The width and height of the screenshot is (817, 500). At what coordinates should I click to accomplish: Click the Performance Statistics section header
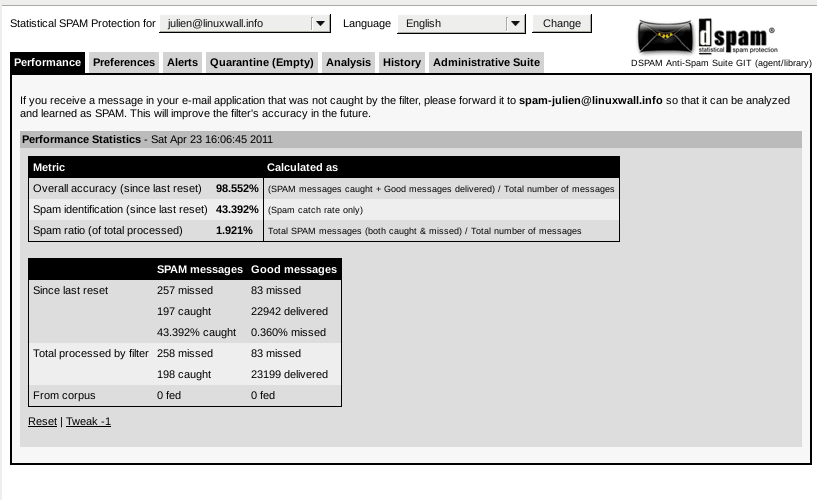(81, 139)
